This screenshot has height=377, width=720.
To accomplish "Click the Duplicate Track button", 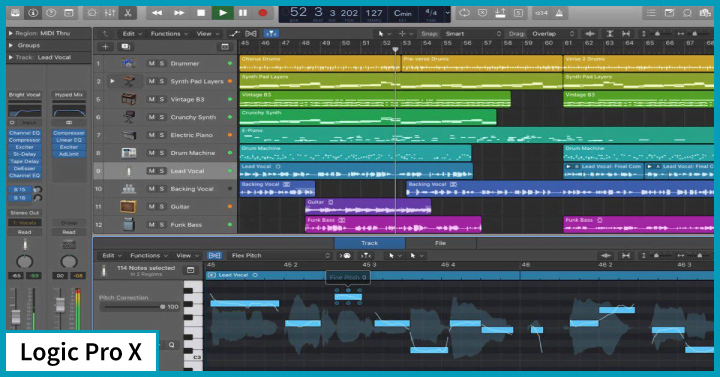I will point(125,46).
